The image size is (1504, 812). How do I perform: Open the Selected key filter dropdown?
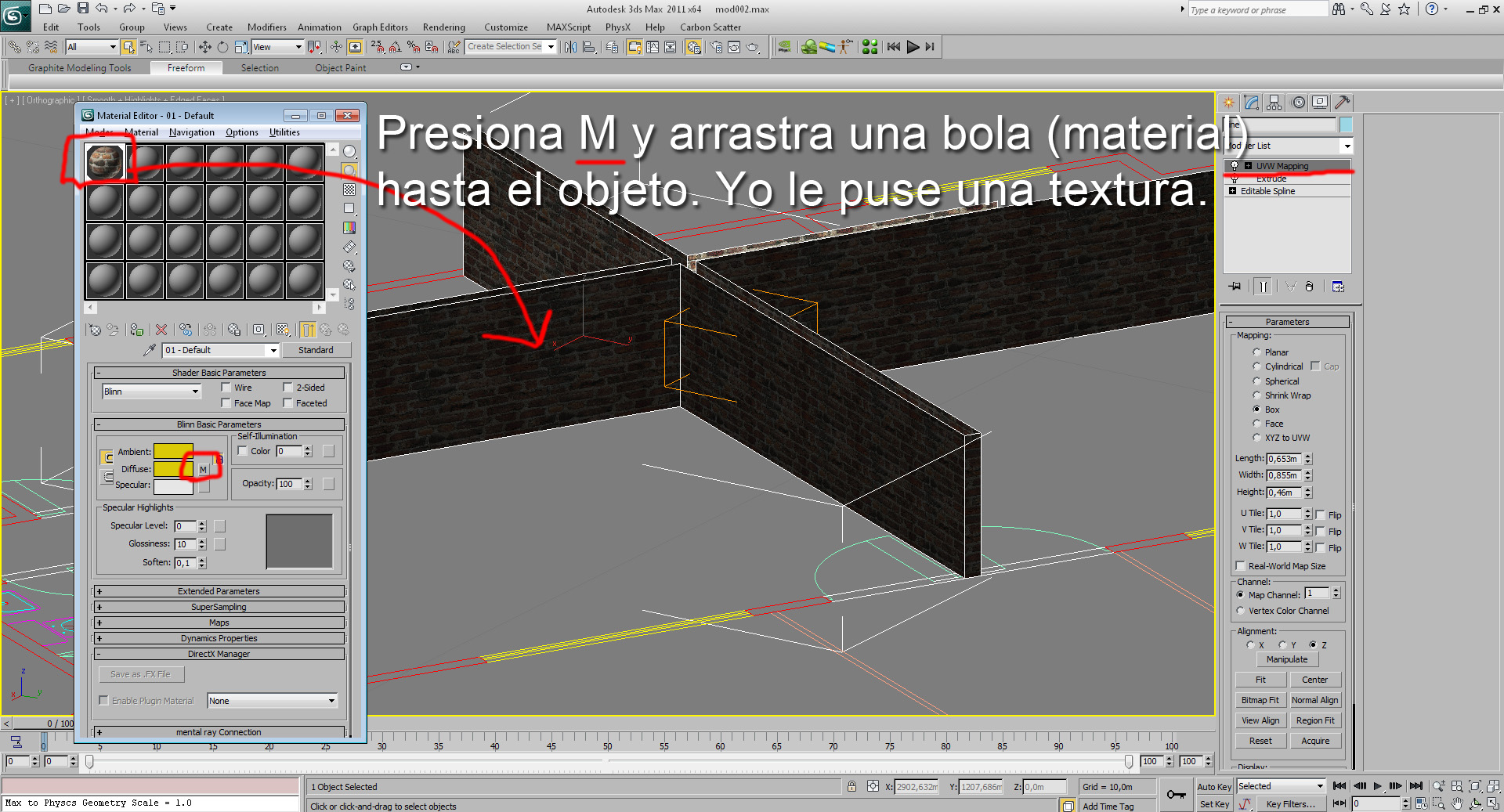1281,786
